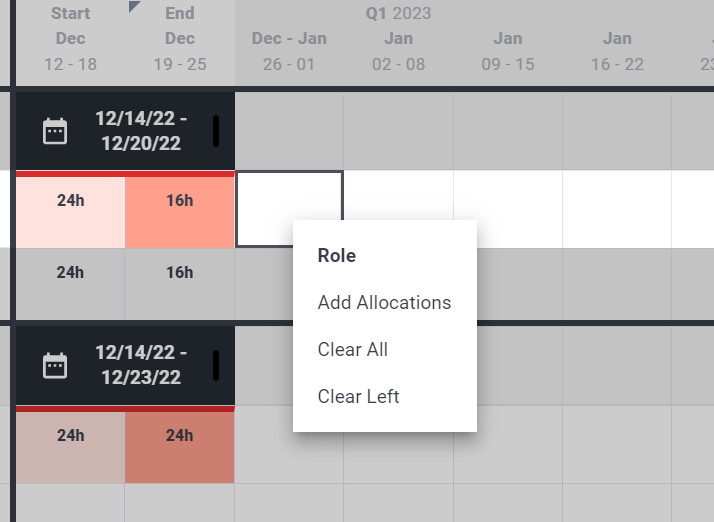Click the Role header in context menu
The height and width of the screenshot is (522, 714).
[337, 256]
